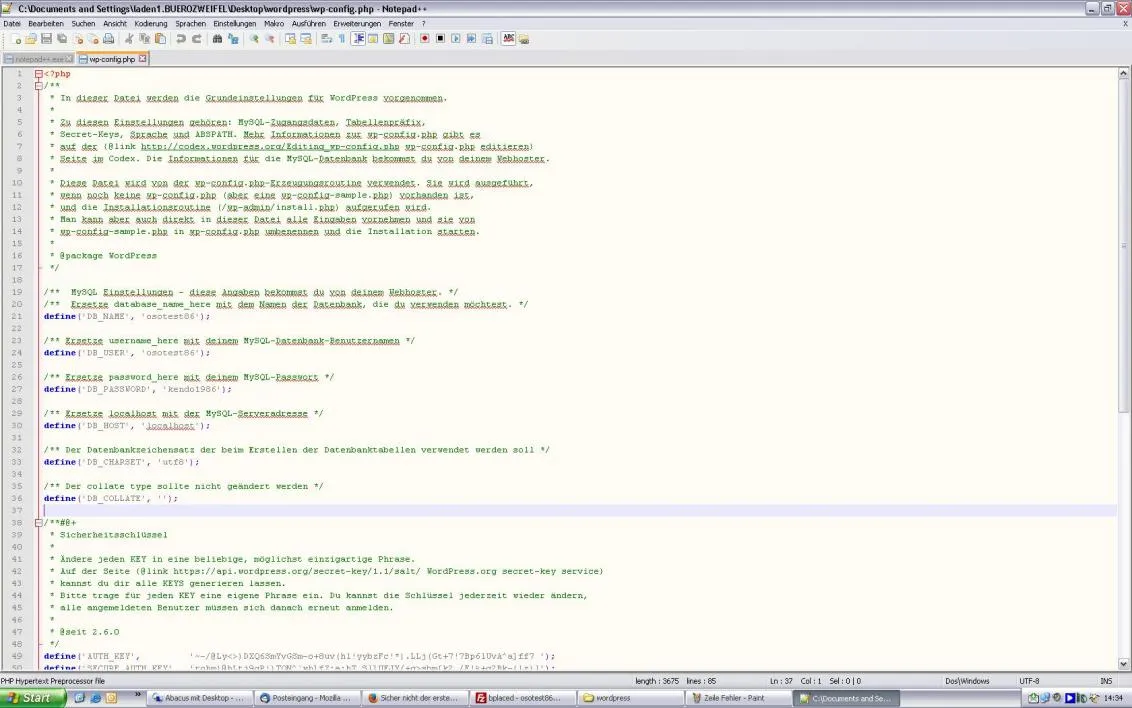Paste using the clipboard toolbar icon
Viewport: 1132px width, 708px height.
(x=160, y=38)
